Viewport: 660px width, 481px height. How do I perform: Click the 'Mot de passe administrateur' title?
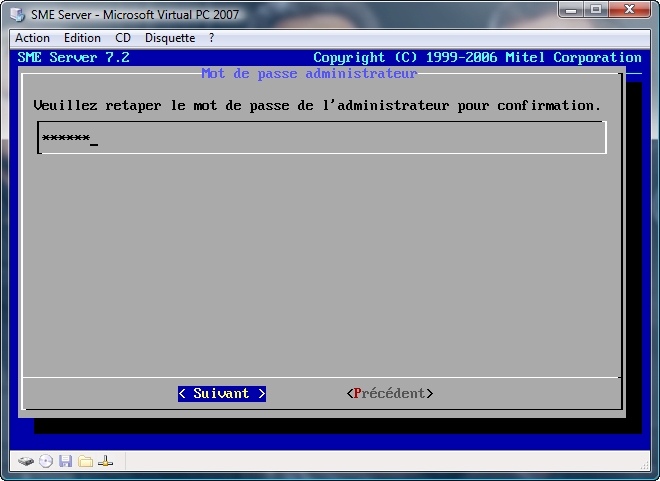pyautogui.click(x=309, y=73)
